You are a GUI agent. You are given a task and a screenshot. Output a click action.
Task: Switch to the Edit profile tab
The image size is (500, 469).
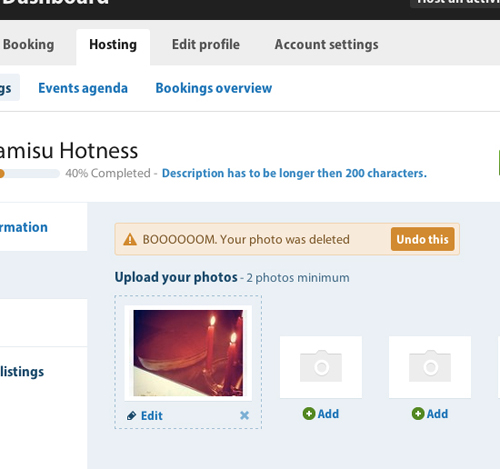(206, 45)
